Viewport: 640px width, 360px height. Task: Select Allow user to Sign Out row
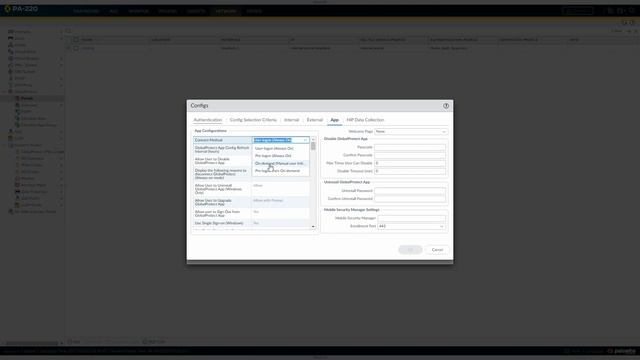coord(251,213)
